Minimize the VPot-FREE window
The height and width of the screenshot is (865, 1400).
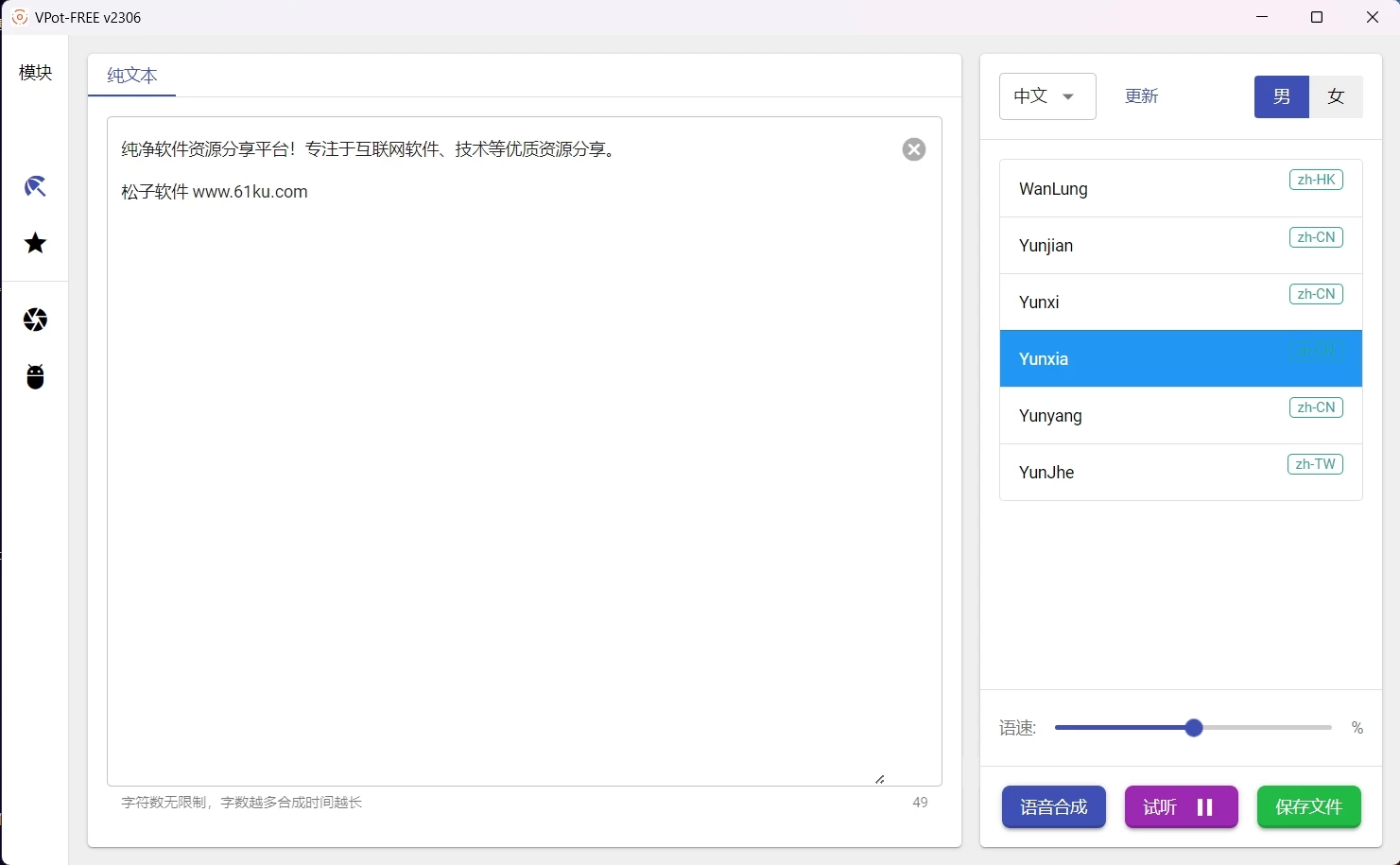click(x=1262, y=17)
